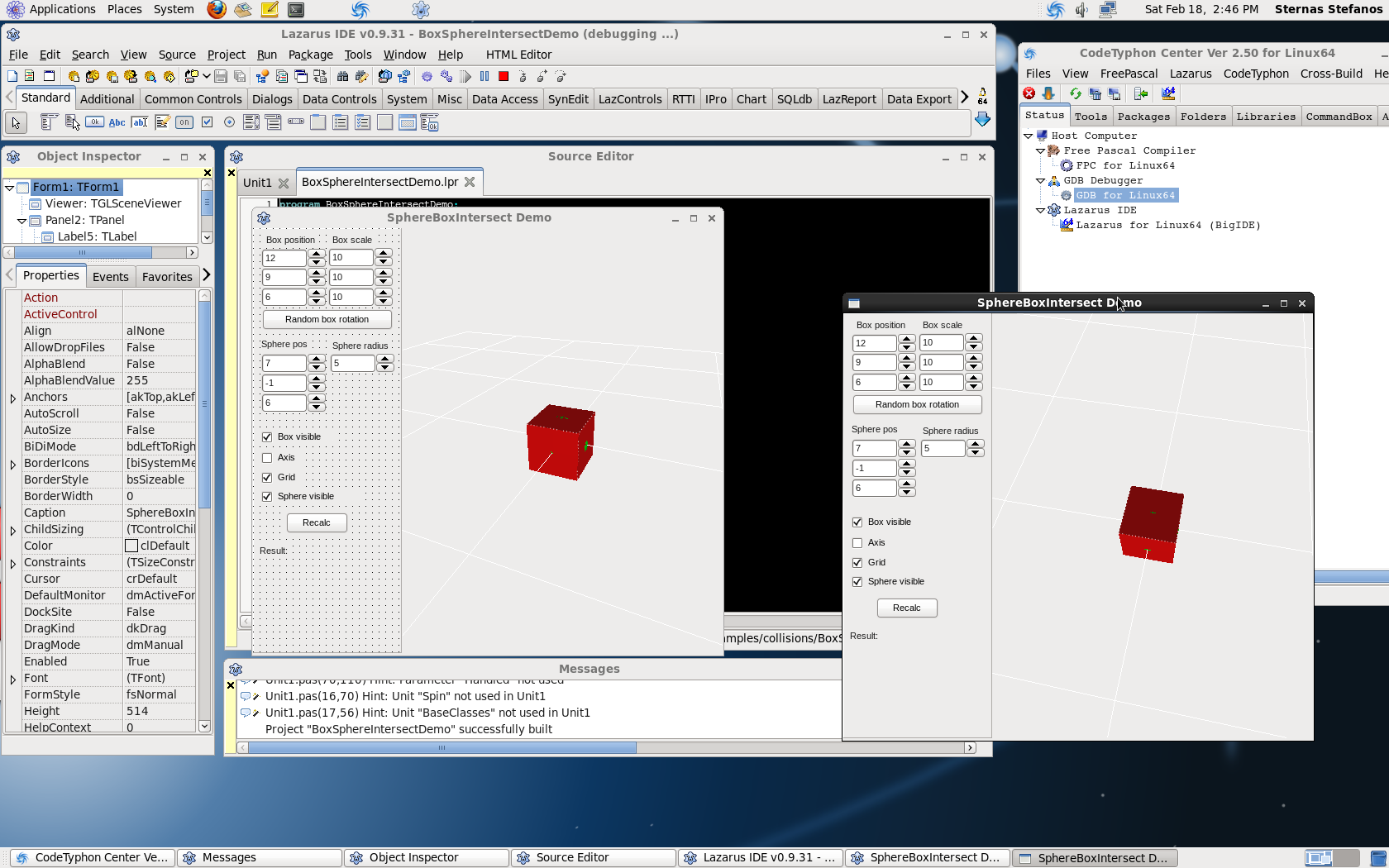Select the pointer selection tool in palette
The image size is (1389, 868).
point(16,123)
